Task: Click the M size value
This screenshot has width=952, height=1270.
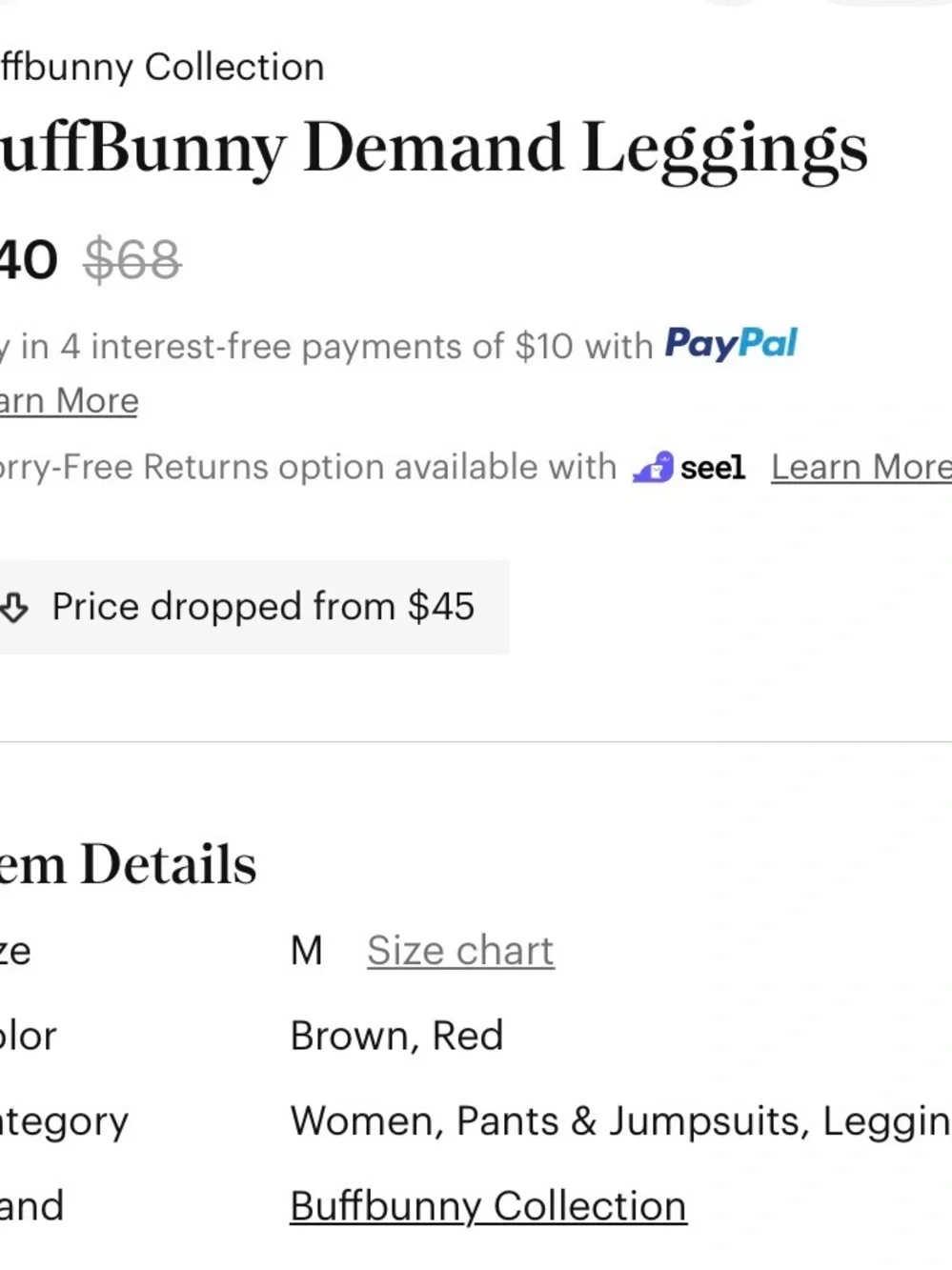Action: (307, 951)
